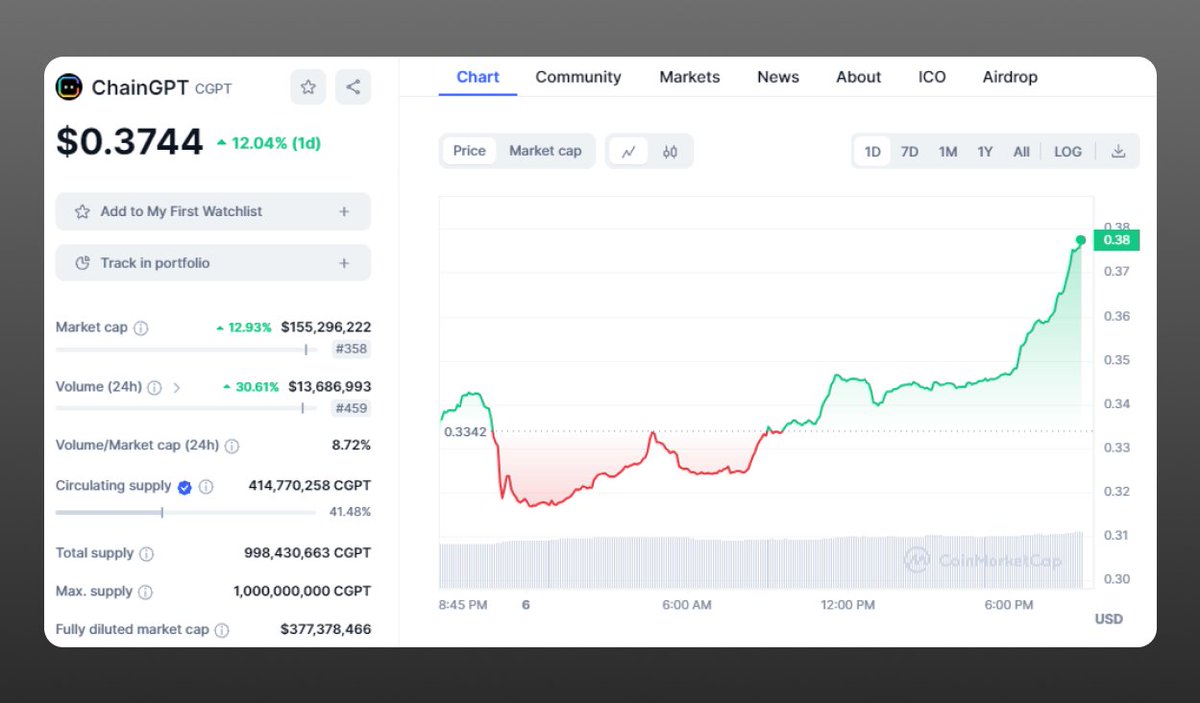Open the share icon next to the star
Screen dimensions: 1200x703
(353, 88)
